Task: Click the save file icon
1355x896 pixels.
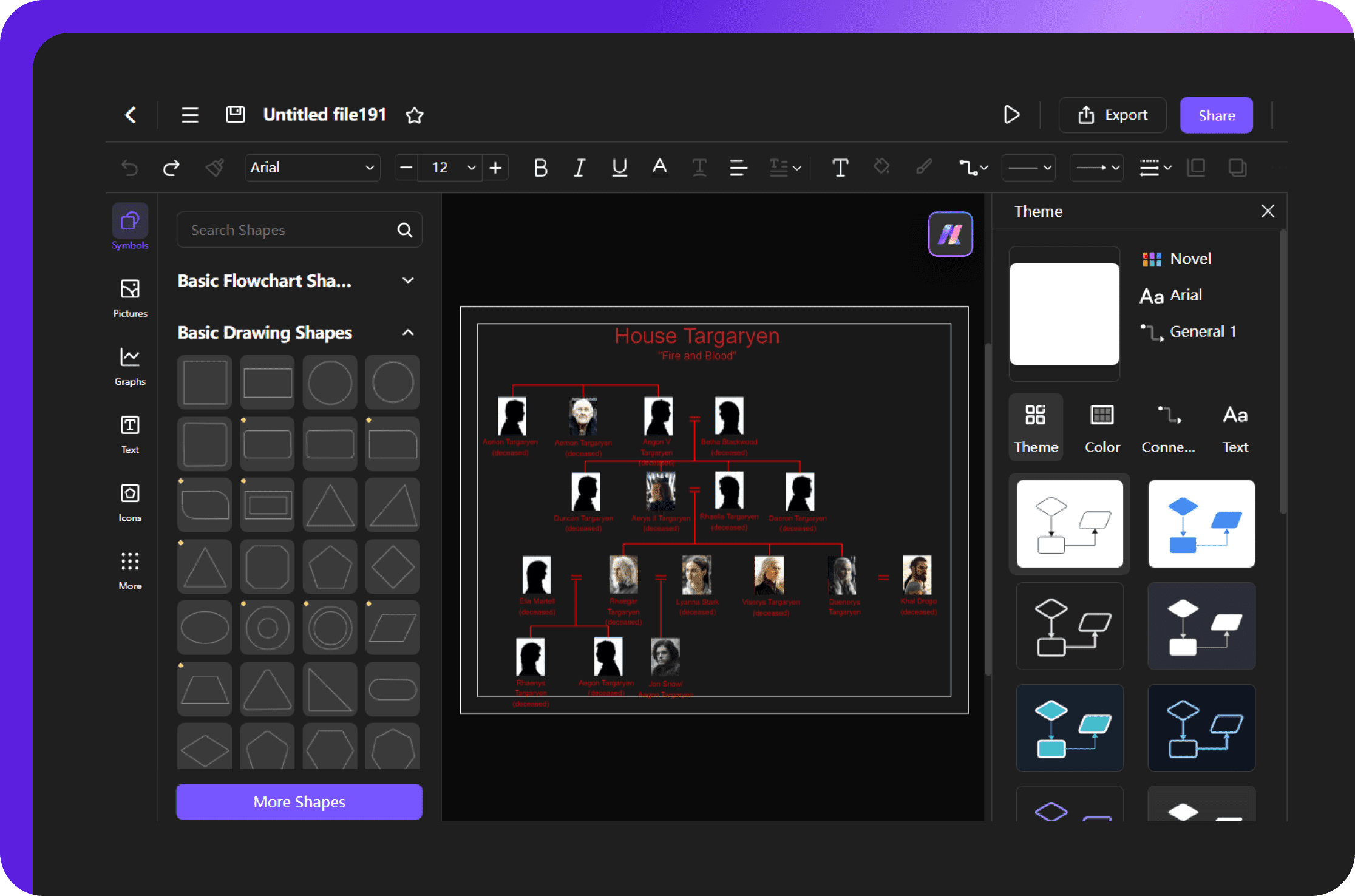Action: [236, 114]
